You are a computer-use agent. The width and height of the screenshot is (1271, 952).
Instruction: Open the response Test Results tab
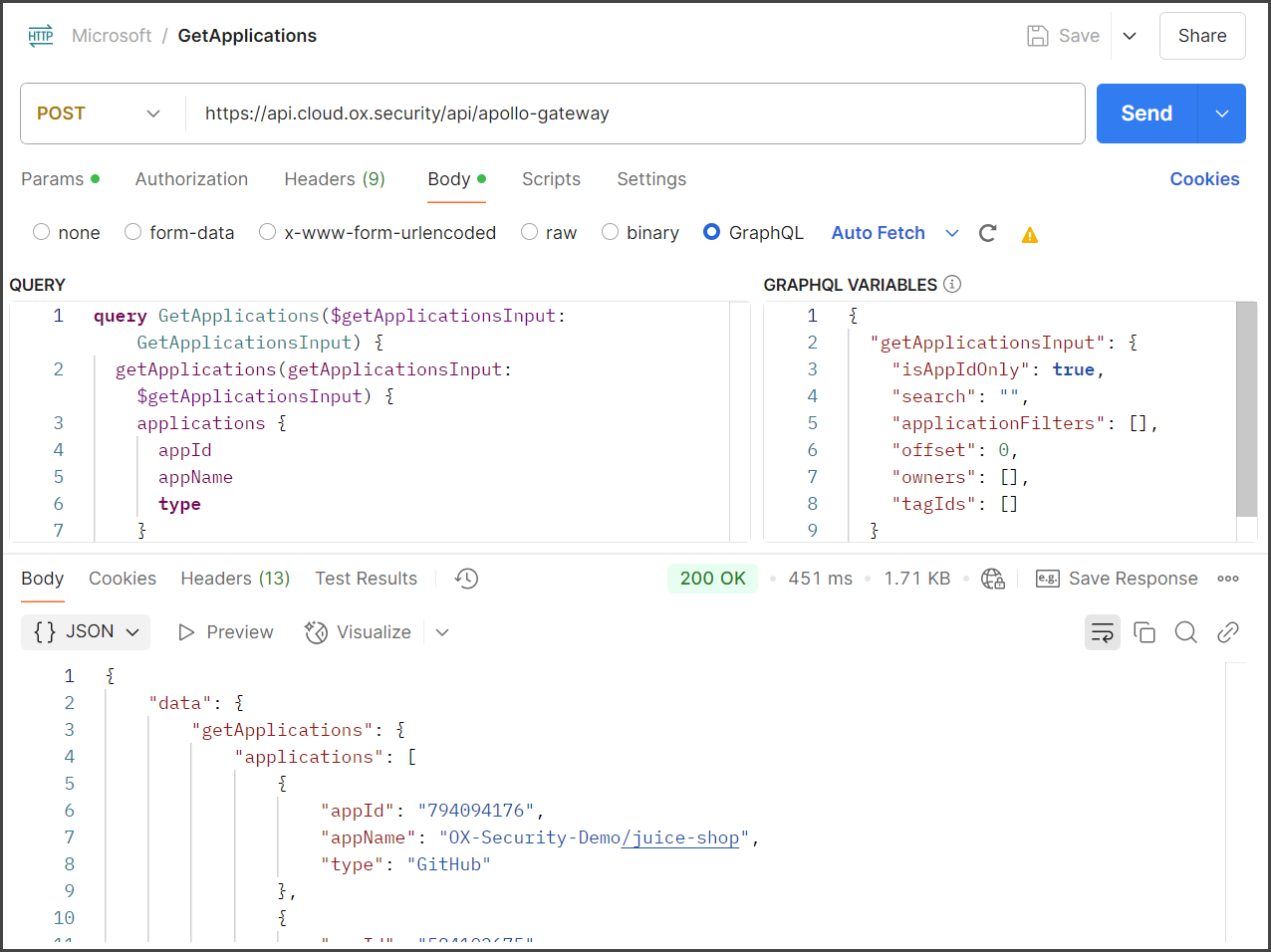366,579
